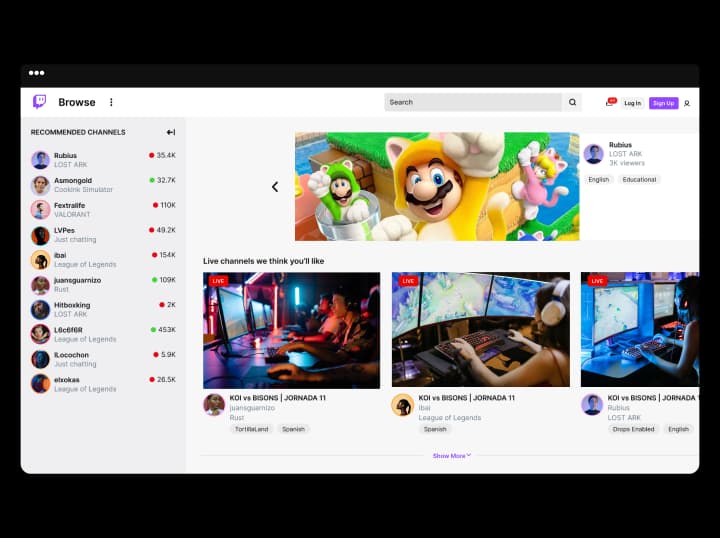Click Hitboxking avatar in sidebar
This screenshot has width=720, height=538.
pos(40,310)
